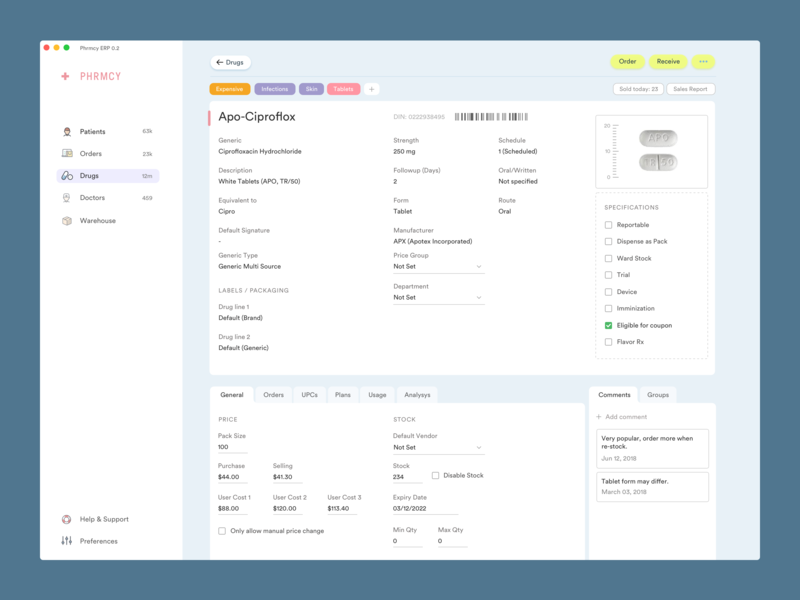The height and width of the screenshot is (600, 800).
Task: Enable the Reportable specification checkbox
Action: (608, 225)
